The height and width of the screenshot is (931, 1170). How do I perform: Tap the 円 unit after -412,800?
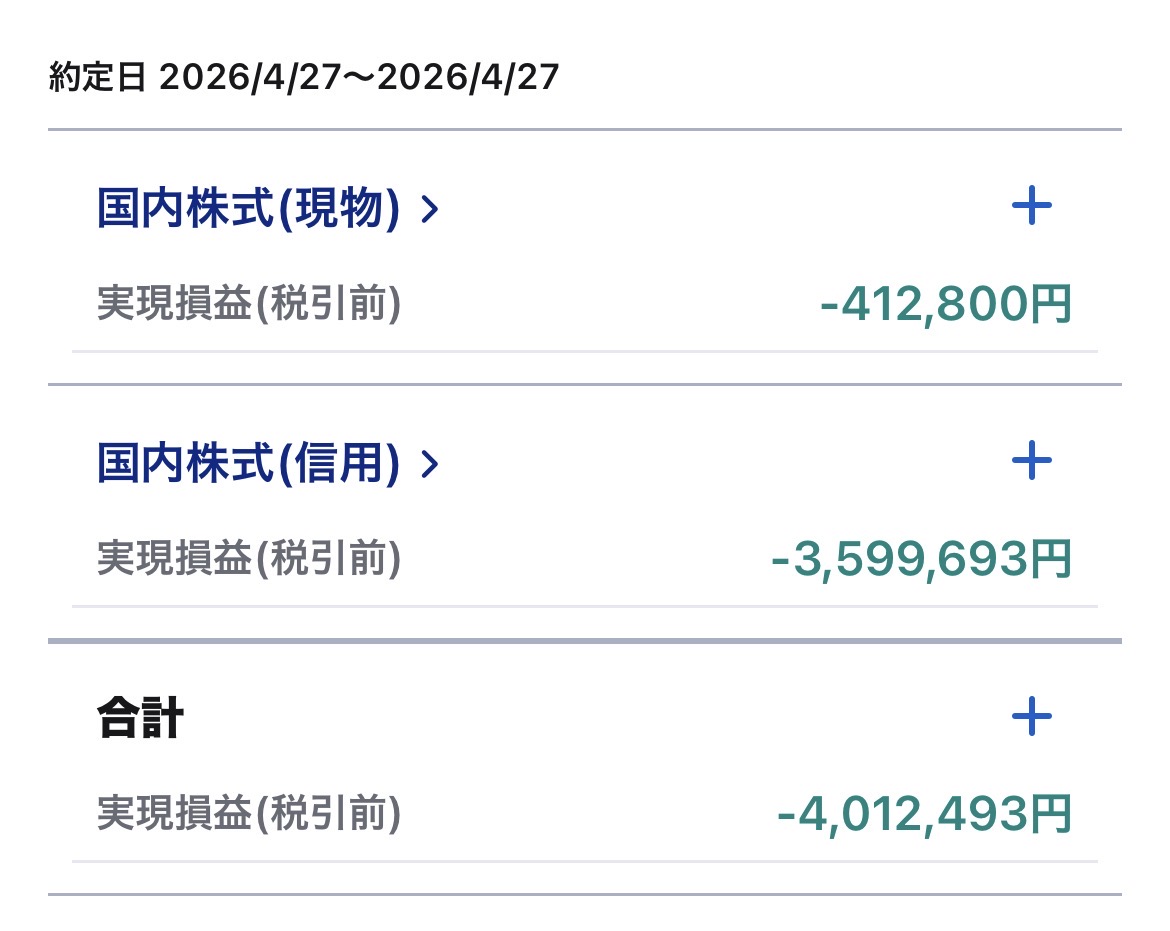(1049, 304)
